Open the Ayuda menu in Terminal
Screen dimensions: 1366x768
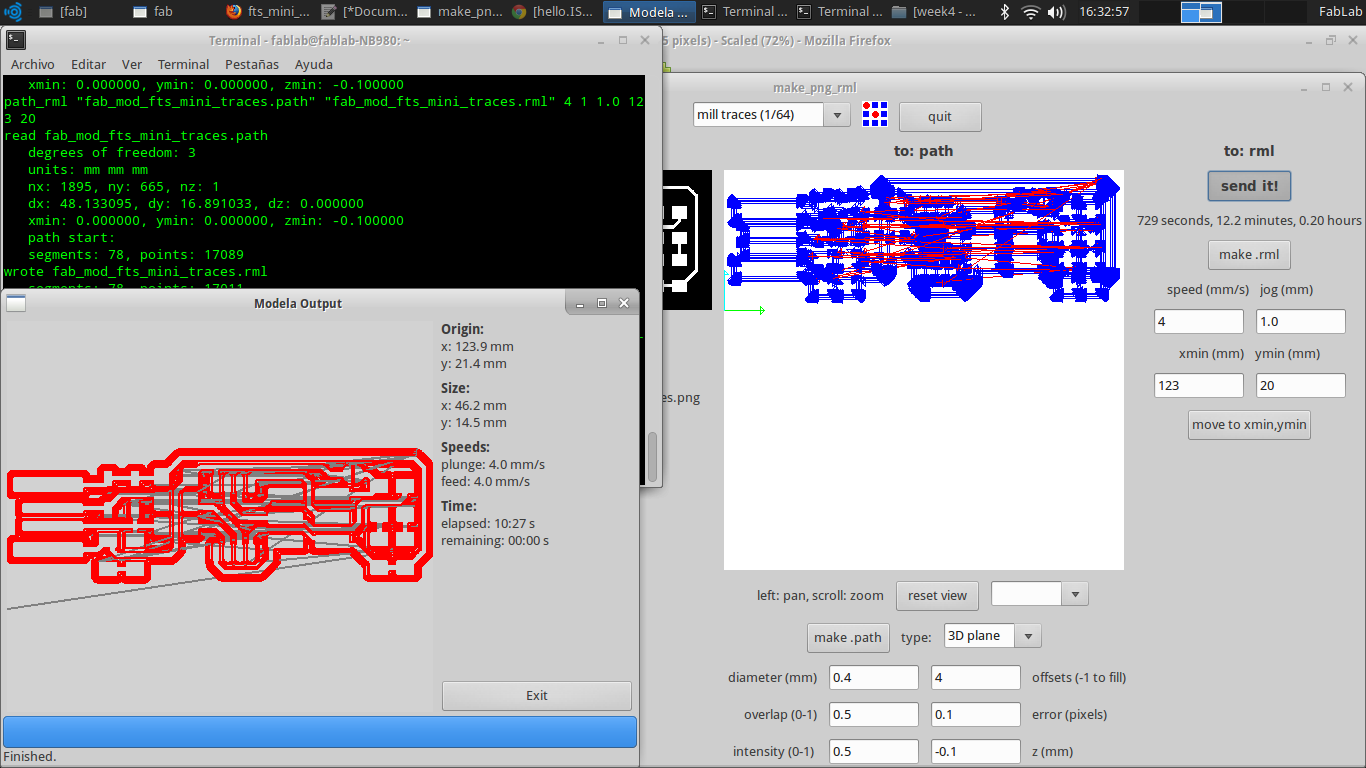[313, 64]
